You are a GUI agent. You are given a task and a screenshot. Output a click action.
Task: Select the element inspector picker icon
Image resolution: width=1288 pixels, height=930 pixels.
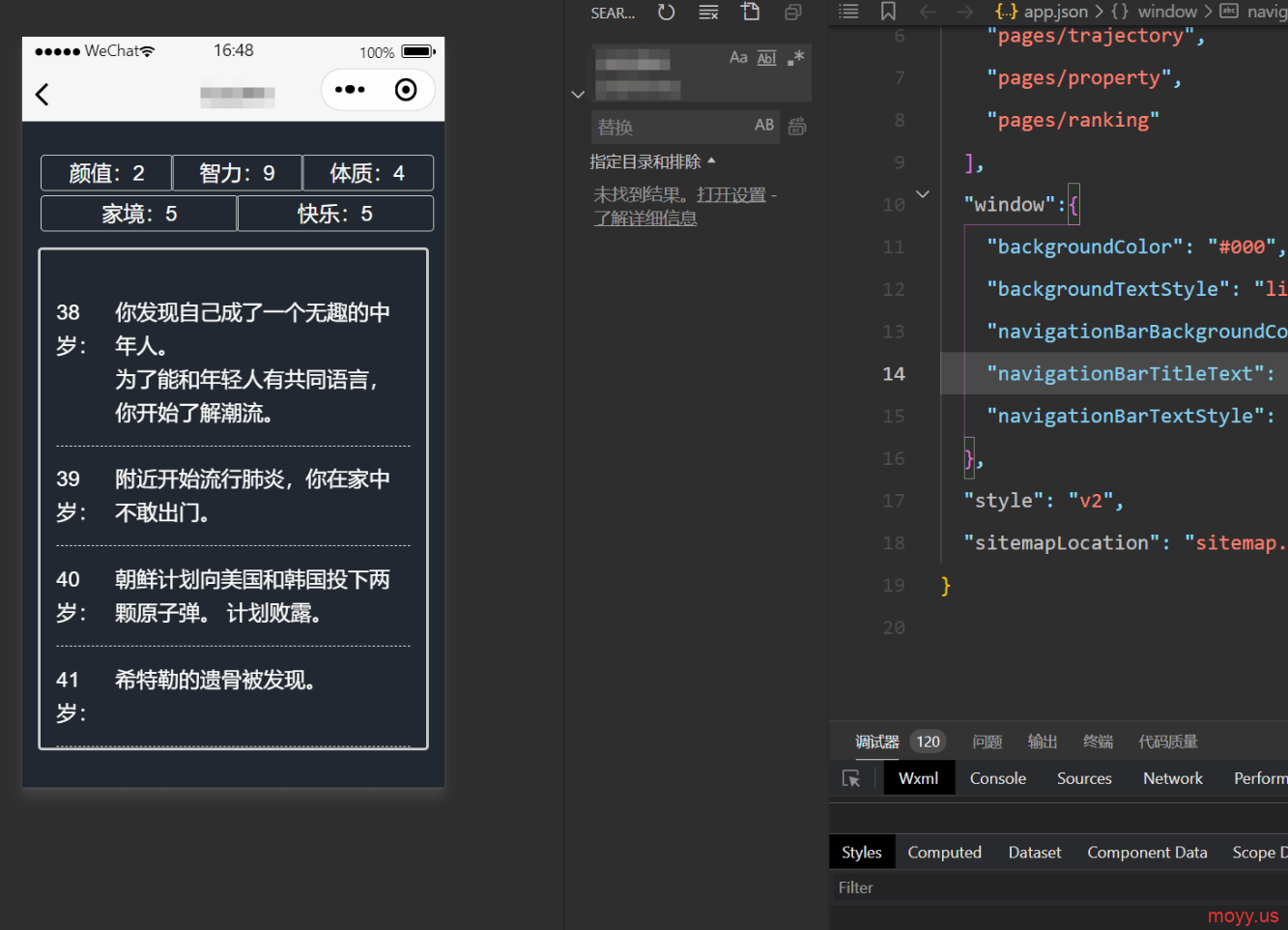tap(851, 778)
